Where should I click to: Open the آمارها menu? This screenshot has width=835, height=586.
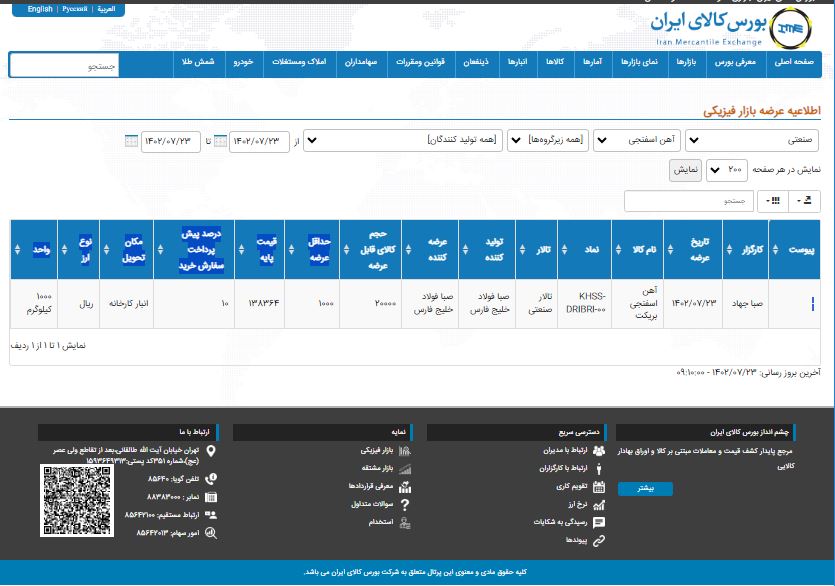pyautogui.click(x=593, y=62)
